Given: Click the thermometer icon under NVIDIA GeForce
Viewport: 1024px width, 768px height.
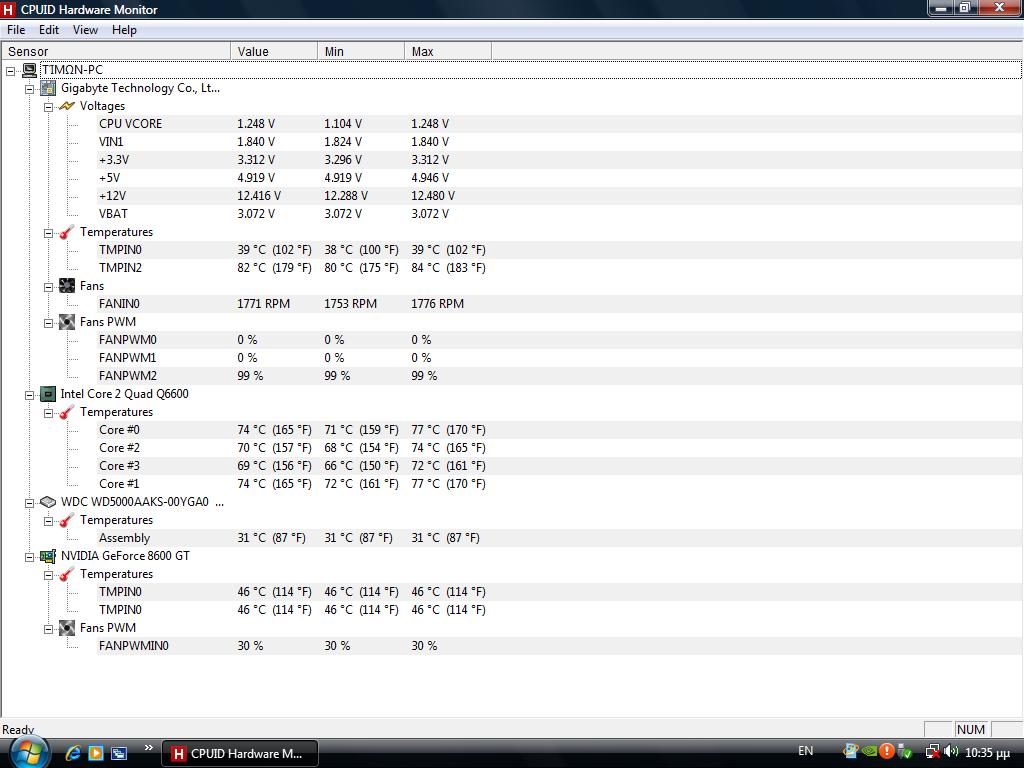Looking at the screenshot, I should 67,574.
